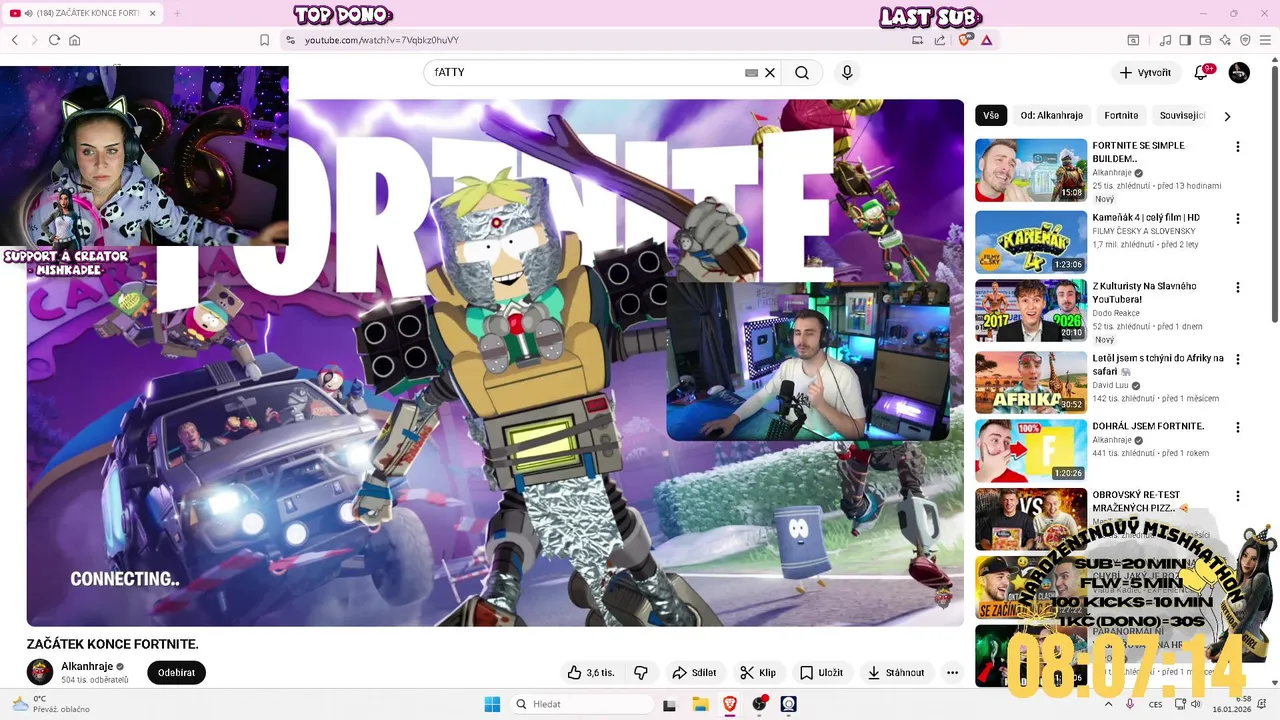This screenshot has height=720, width=1280.
Task: Click the Vytvořit create button
Action: pyautogui.click(x=1145, y=73)
